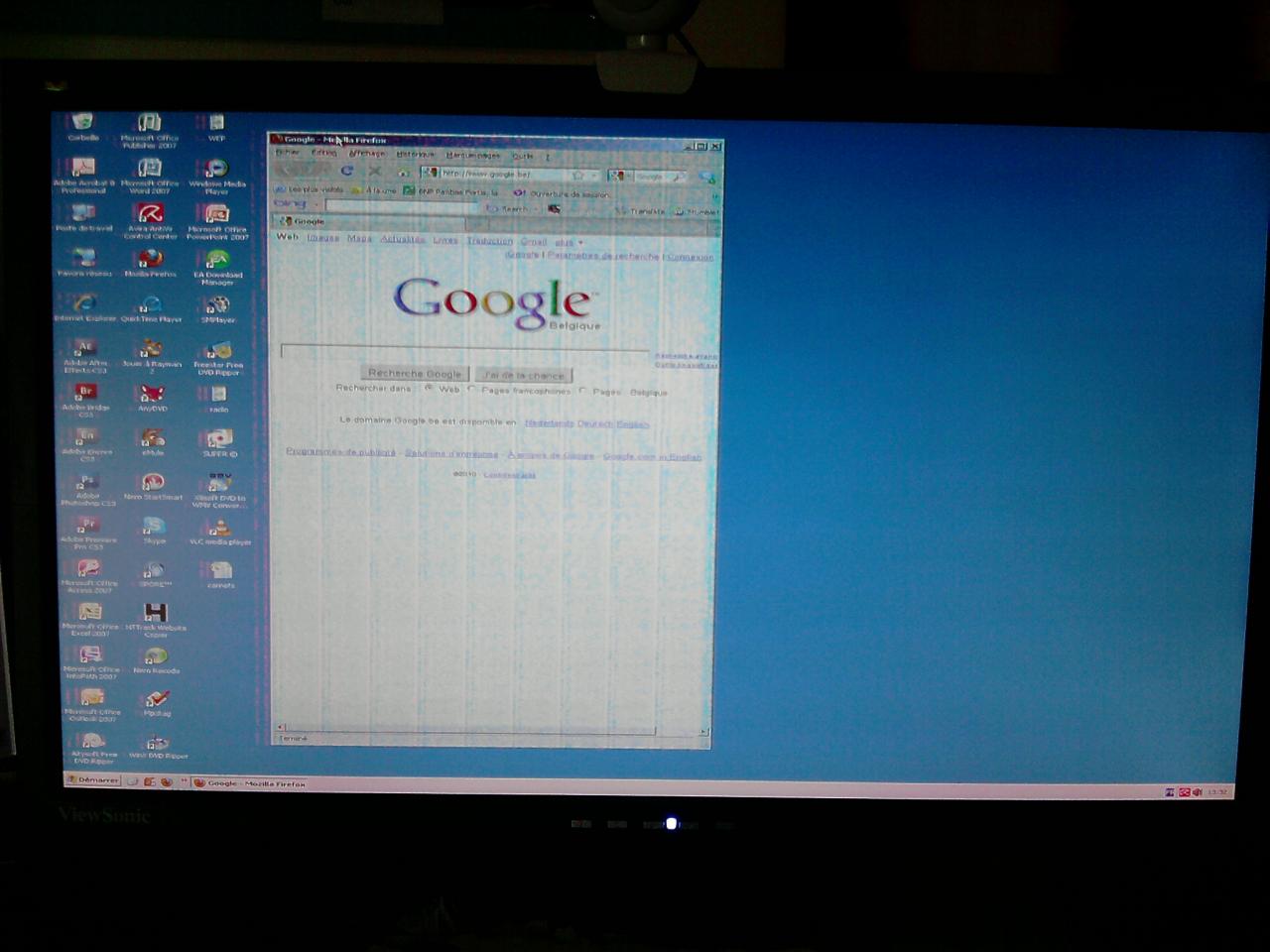
Task: Open the Poste de travail icon
Action: (x=84, y=217)
